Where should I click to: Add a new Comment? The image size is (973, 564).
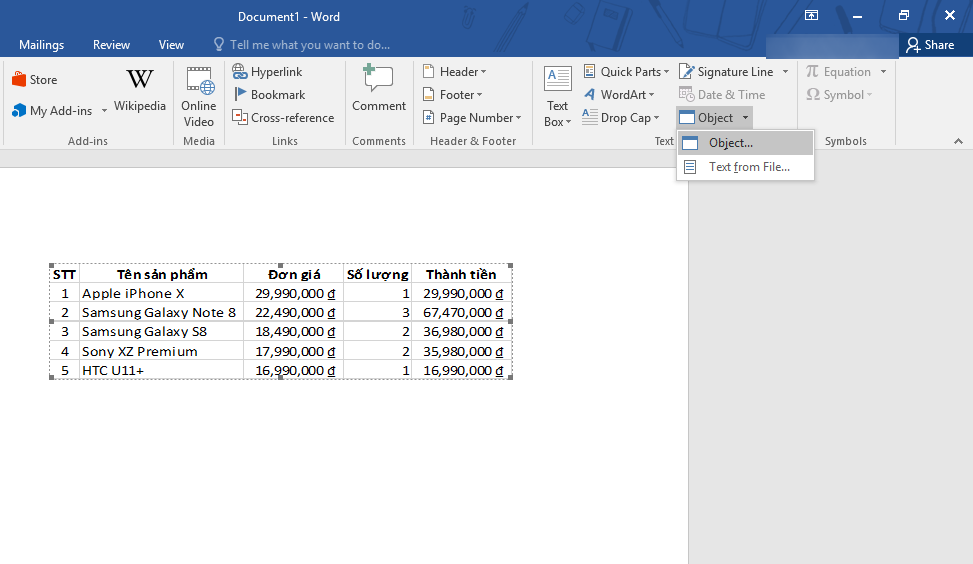click(x=379, y=89)
